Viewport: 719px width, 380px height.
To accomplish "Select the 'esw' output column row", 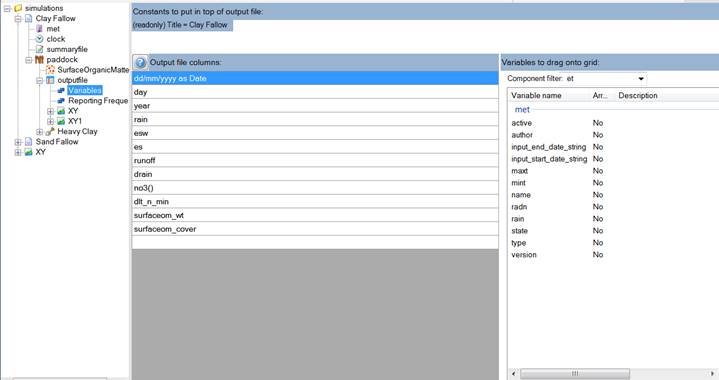I will coord(315,133).
